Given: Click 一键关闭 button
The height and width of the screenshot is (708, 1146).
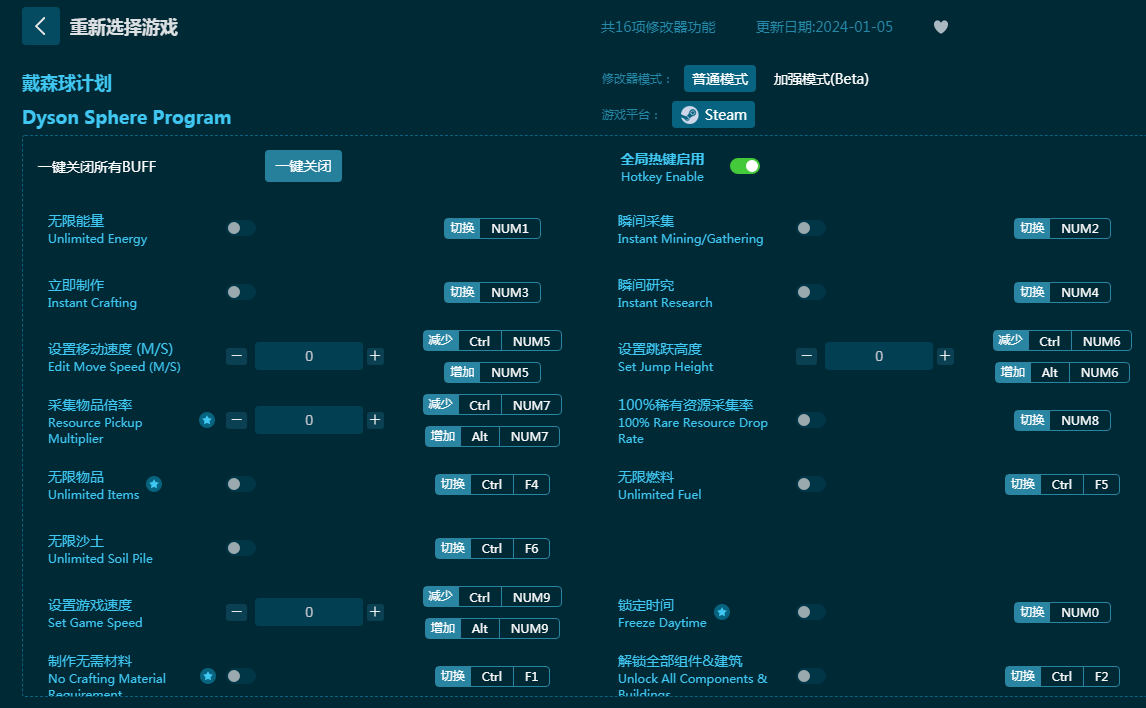Looking at the screenshot, I should coord(303,166).
